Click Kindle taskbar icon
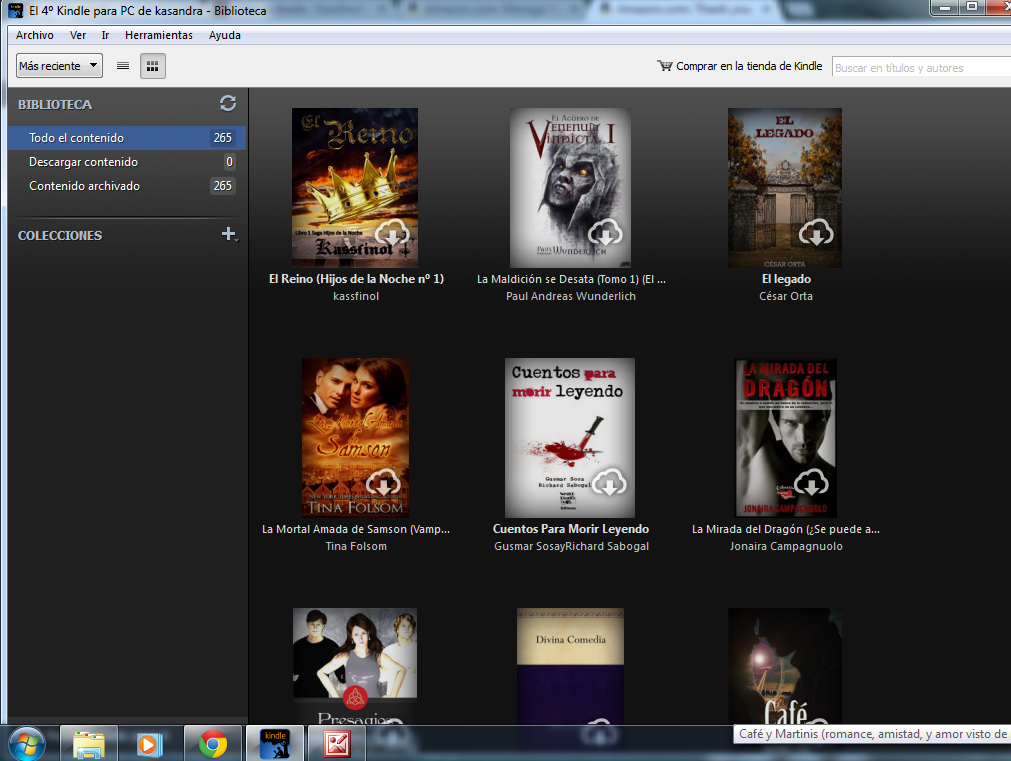Image resolution: width=1011 pixels, height=761 pixels. click(x=275, y=744)
